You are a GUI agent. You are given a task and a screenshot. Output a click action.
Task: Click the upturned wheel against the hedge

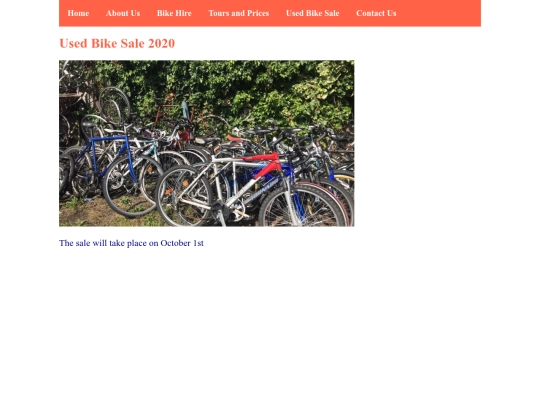click(114, 104)
